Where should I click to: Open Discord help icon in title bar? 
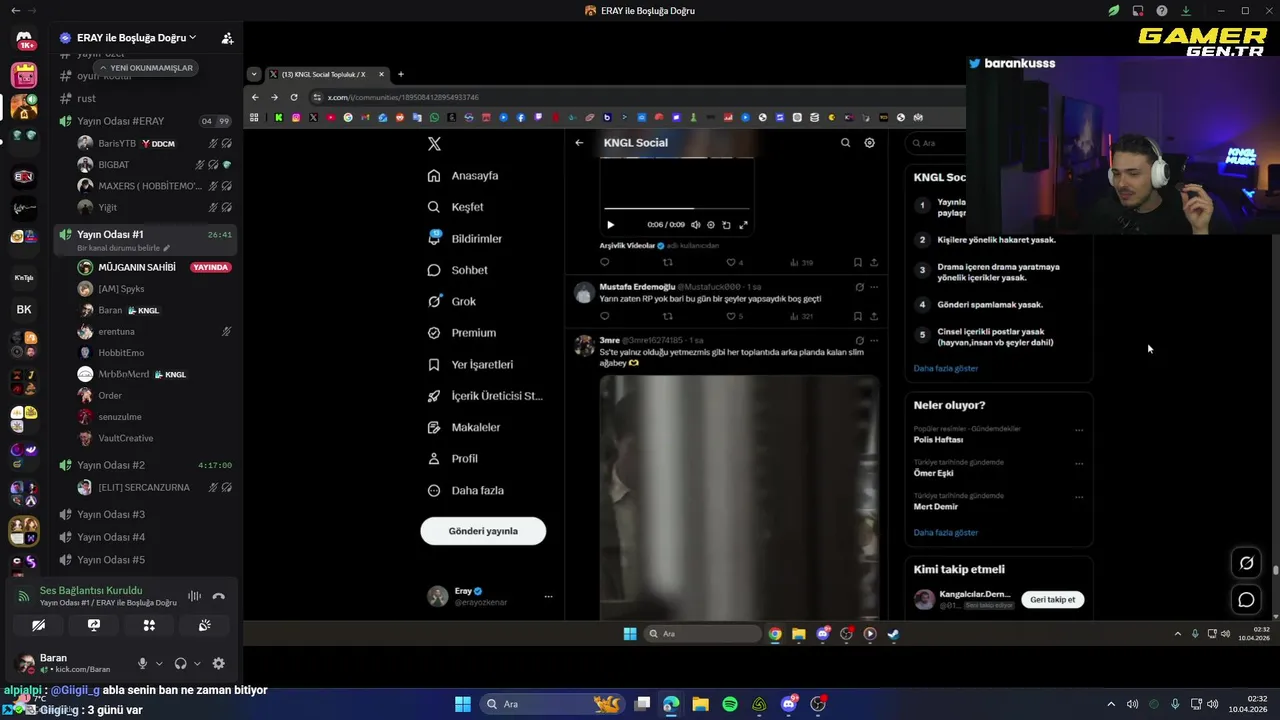coord(1162,11)
